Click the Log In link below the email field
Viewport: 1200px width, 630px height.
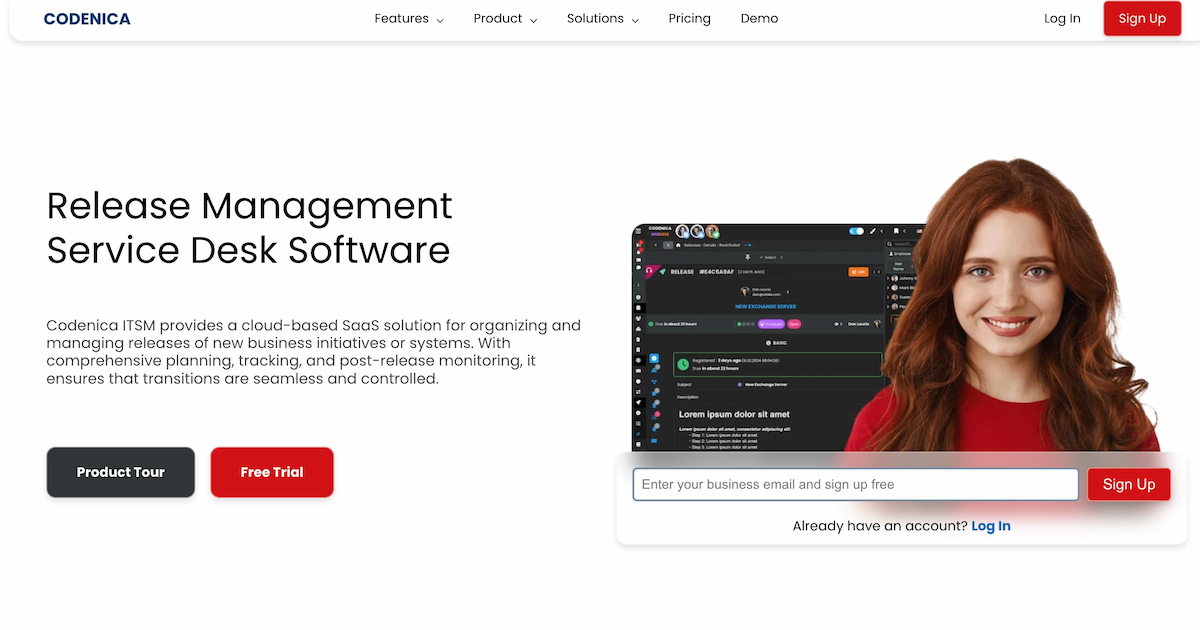click(990, 525)
